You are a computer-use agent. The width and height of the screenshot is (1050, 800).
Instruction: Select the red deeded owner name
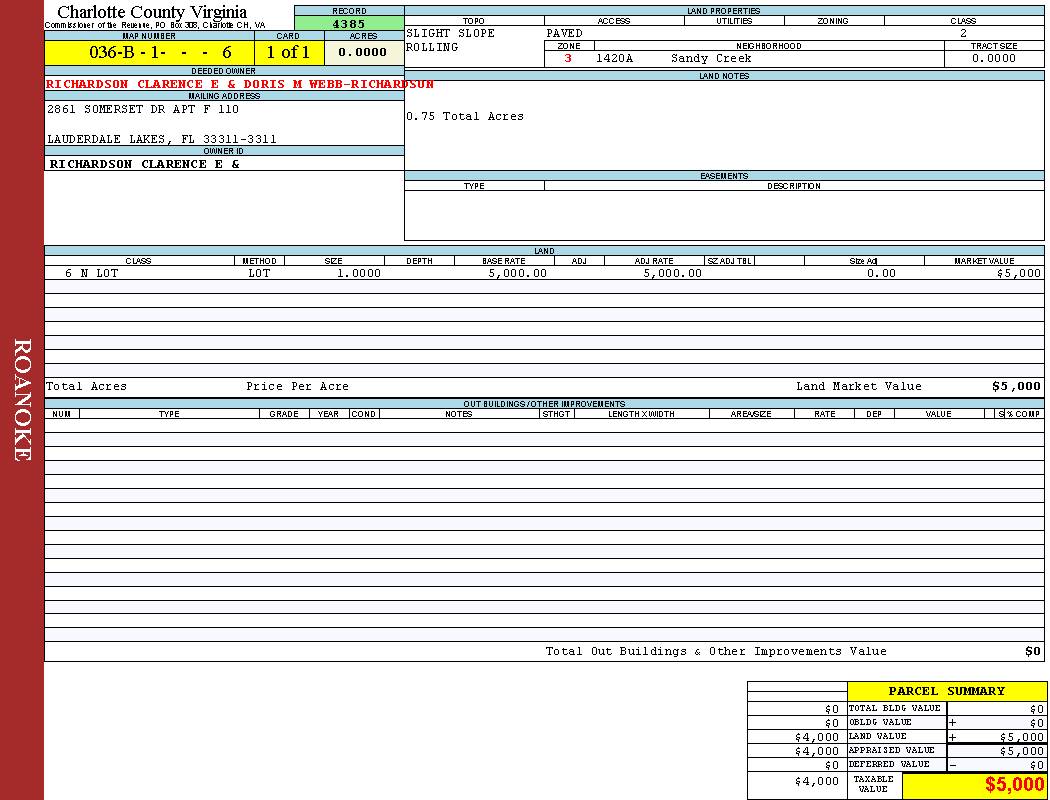pos(240,85)
